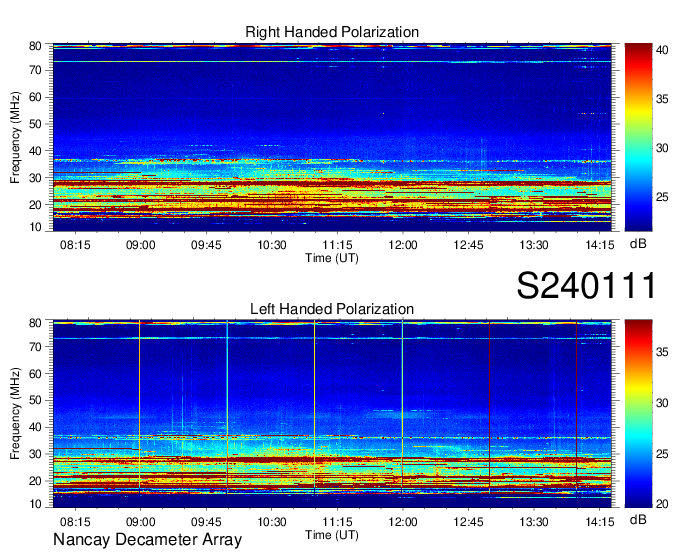This screenshot has width=680, height=552.
Task: Click the "30" frequency tick of Right Handed plot
Action: [x=35, y=178]
